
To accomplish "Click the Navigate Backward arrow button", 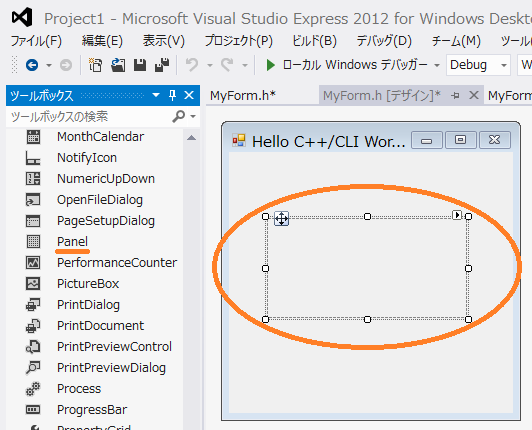I will (x=32, y=64).
